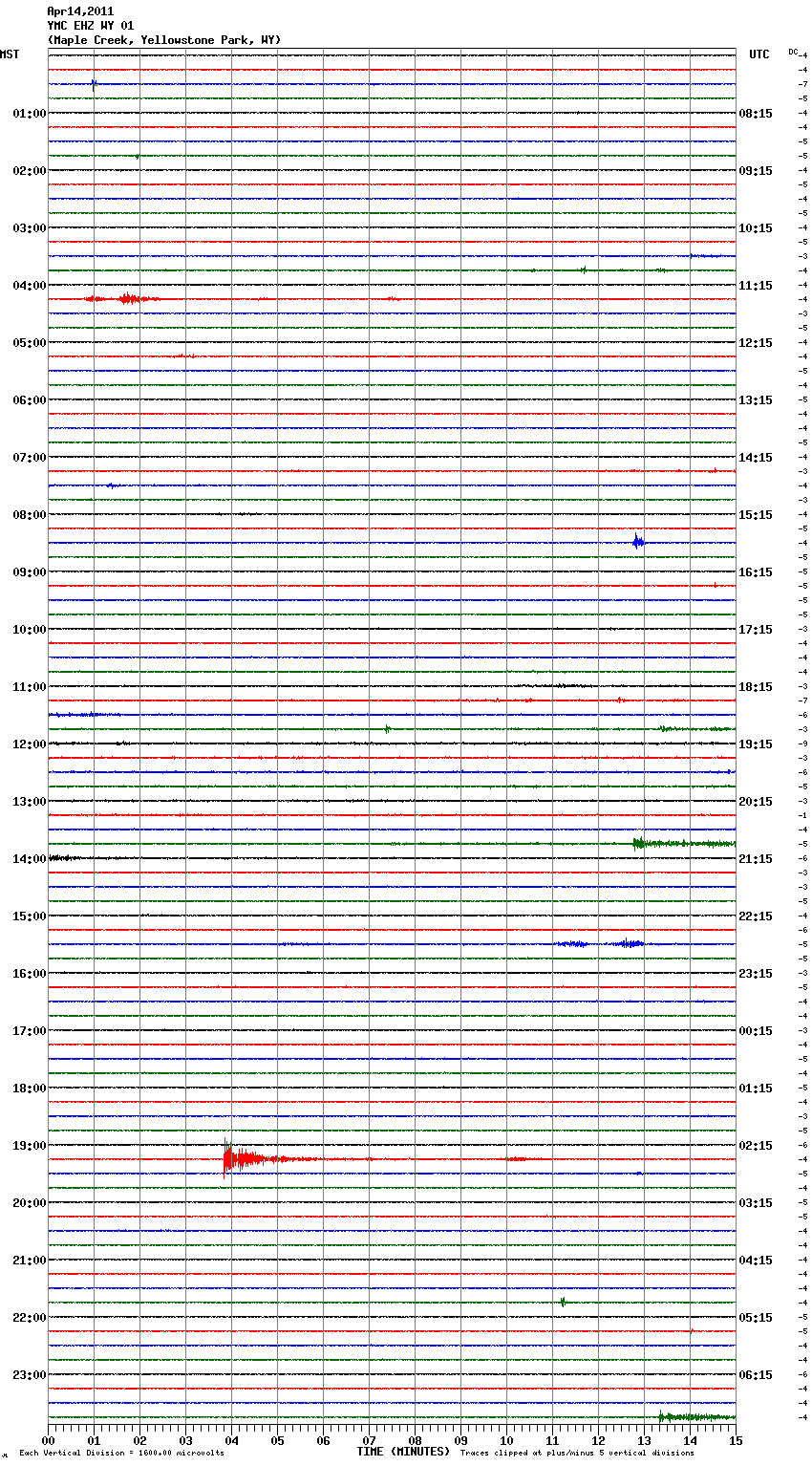This screenshot has width=812, height=1466.
Task: Click the UTC time label "21:15"
Action: [756, 859]
